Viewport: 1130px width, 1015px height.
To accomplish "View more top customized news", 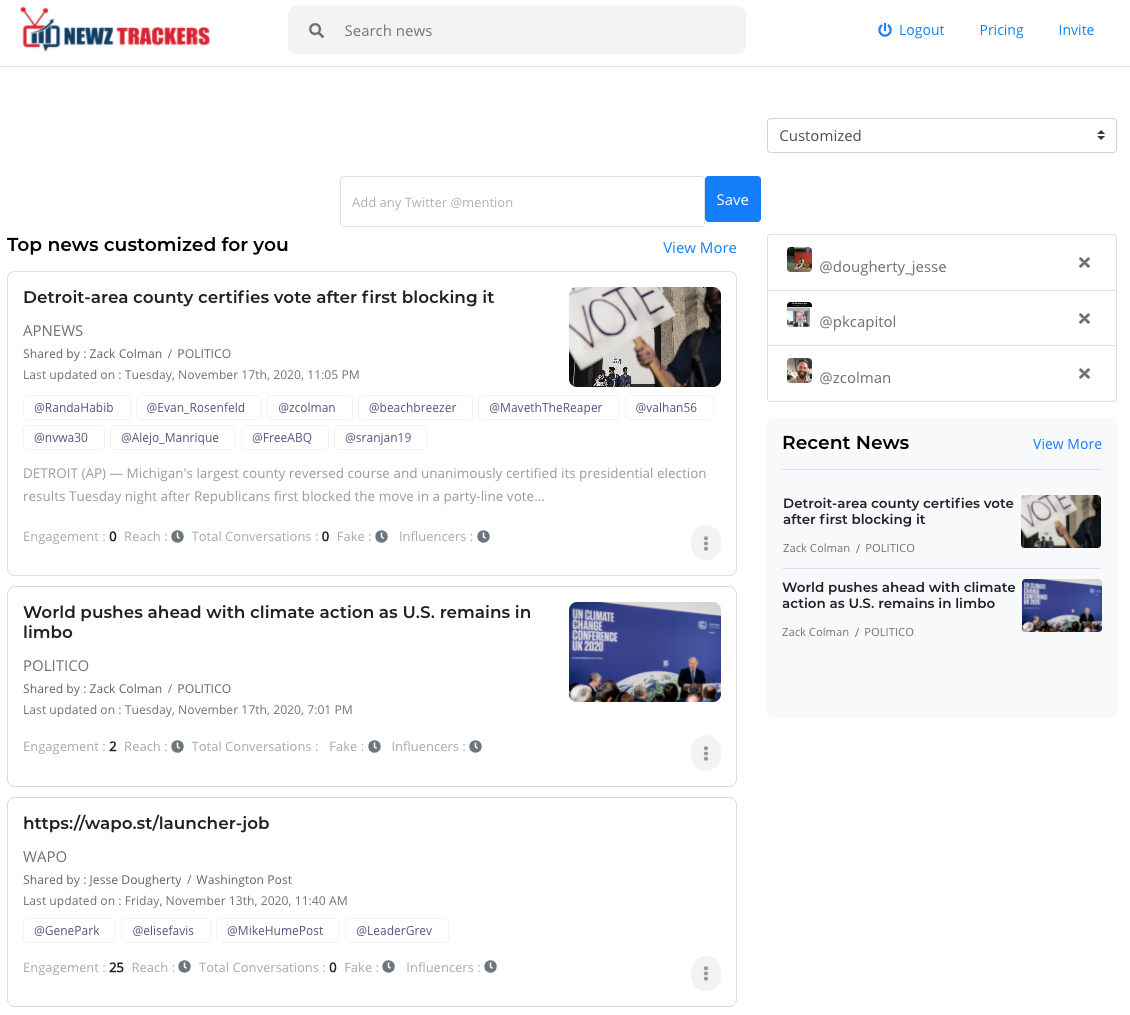I will pyautogui.click(x=699, y=248).
